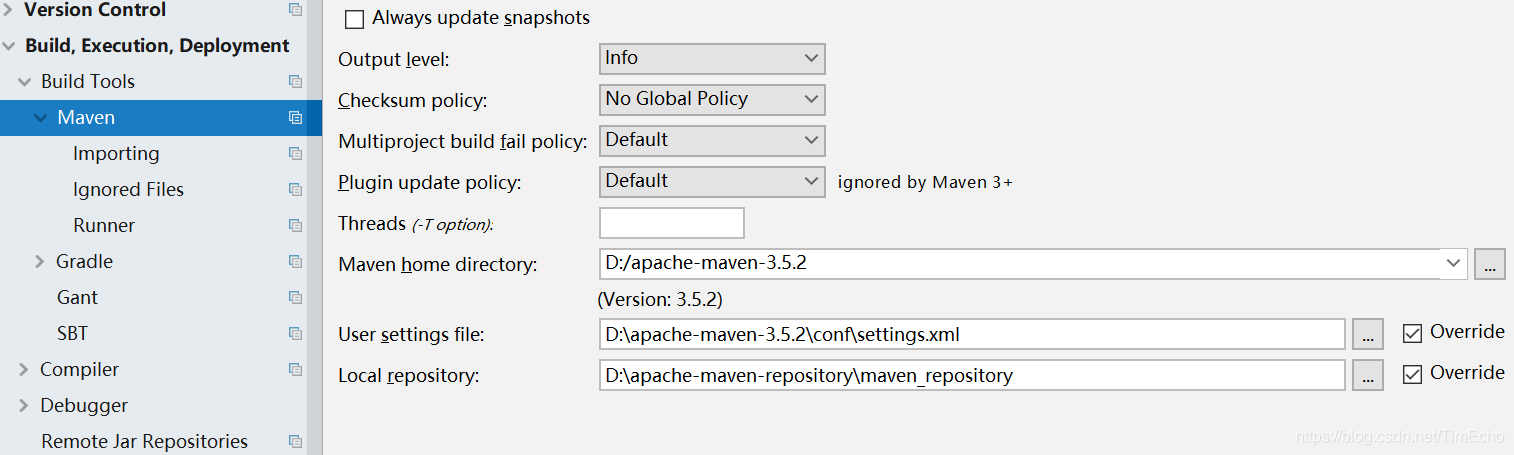Open Remote Jar Repositories page
Screen dimensions: 1514x455
[144, 441]
